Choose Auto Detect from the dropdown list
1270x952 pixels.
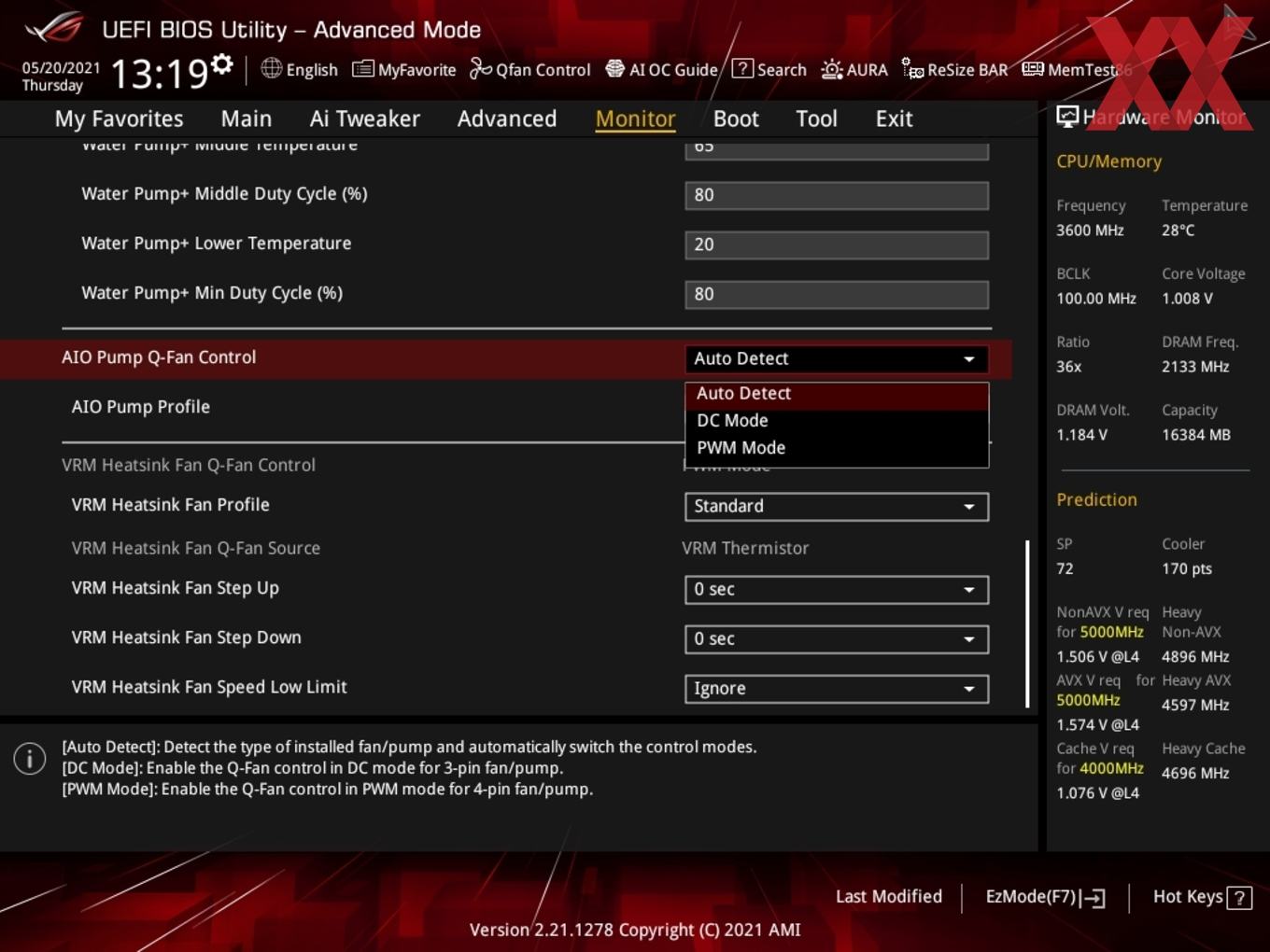(837, 396)
